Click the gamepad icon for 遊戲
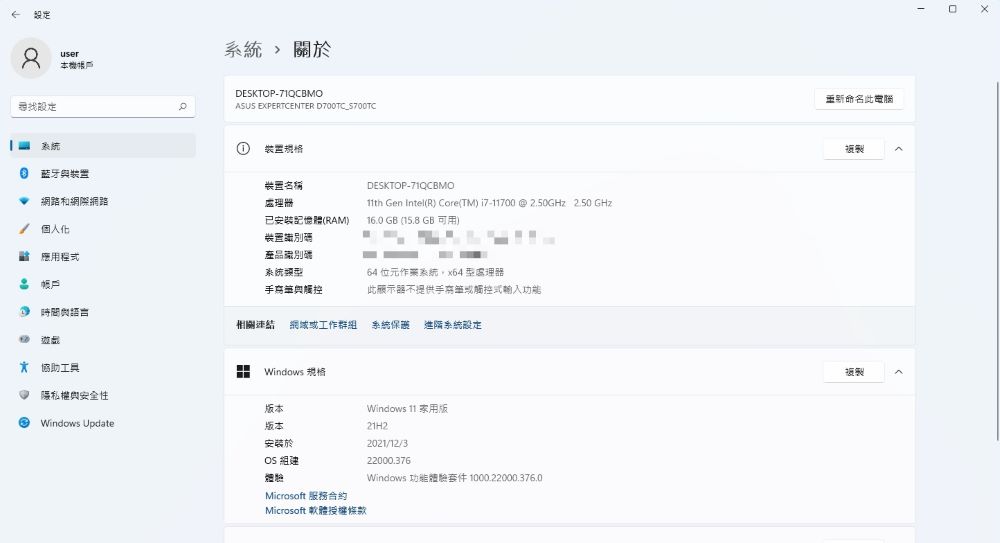Screen dimensions: 1000x543 click(x=24, y=339)
